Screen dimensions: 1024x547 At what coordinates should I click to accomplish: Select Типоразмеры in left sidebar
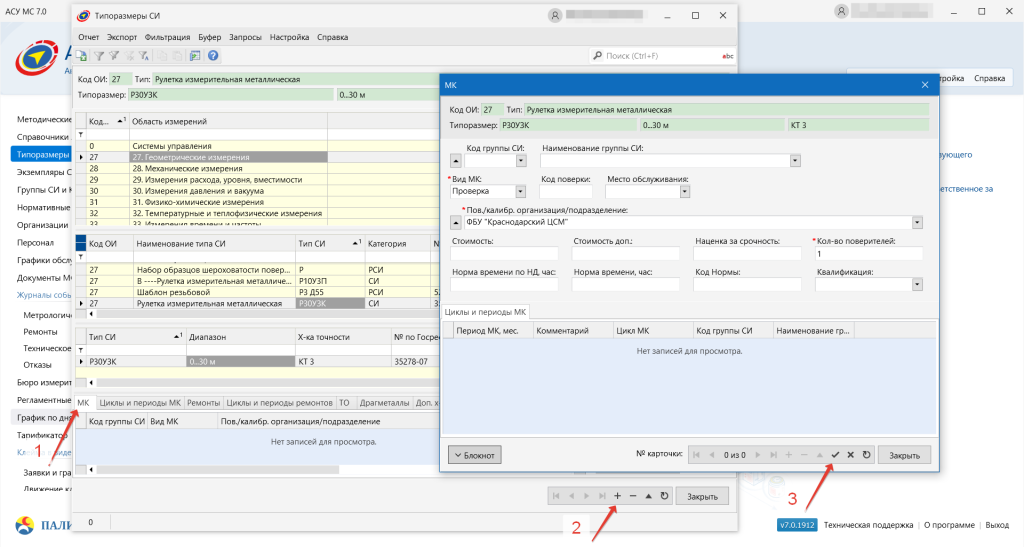(x=41, y=155)
